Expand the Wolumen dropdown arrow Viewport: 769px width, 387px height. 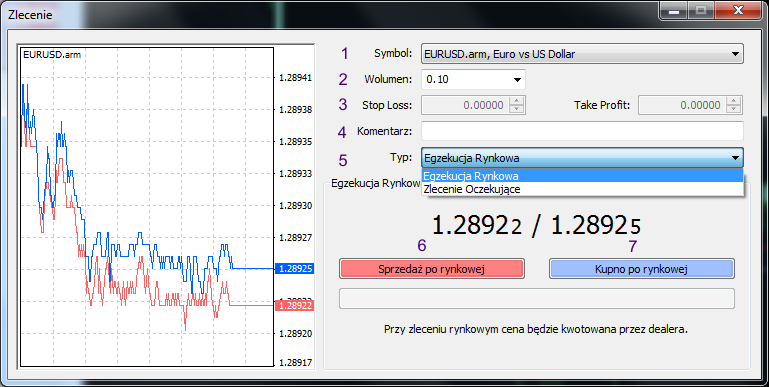(517, 79)
